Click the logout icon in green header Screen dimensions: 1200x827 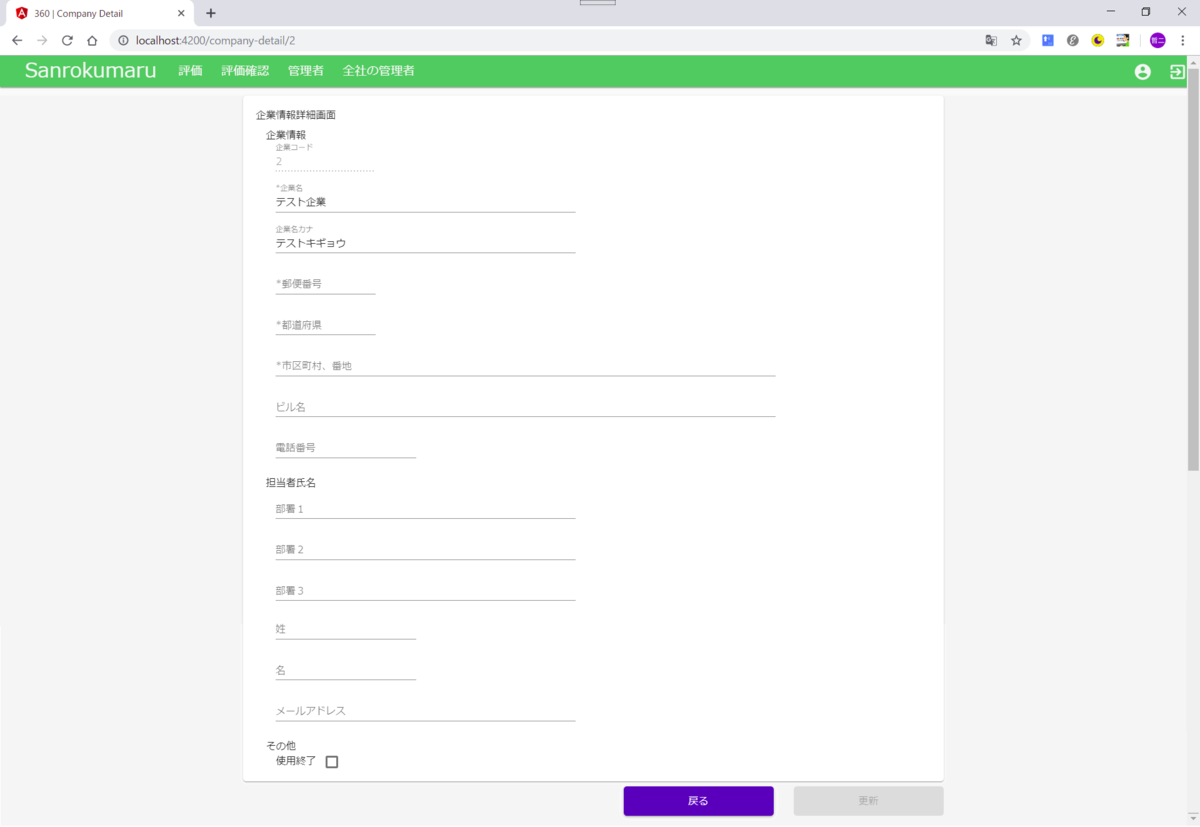point(1177,72)
